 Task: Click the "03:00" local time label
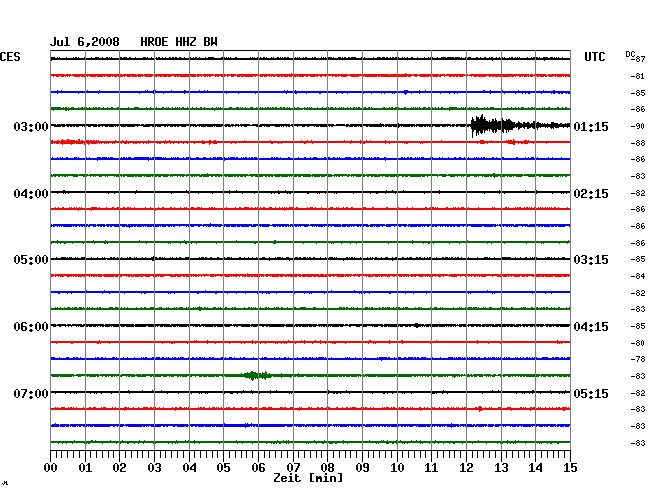tap(31, 126)
